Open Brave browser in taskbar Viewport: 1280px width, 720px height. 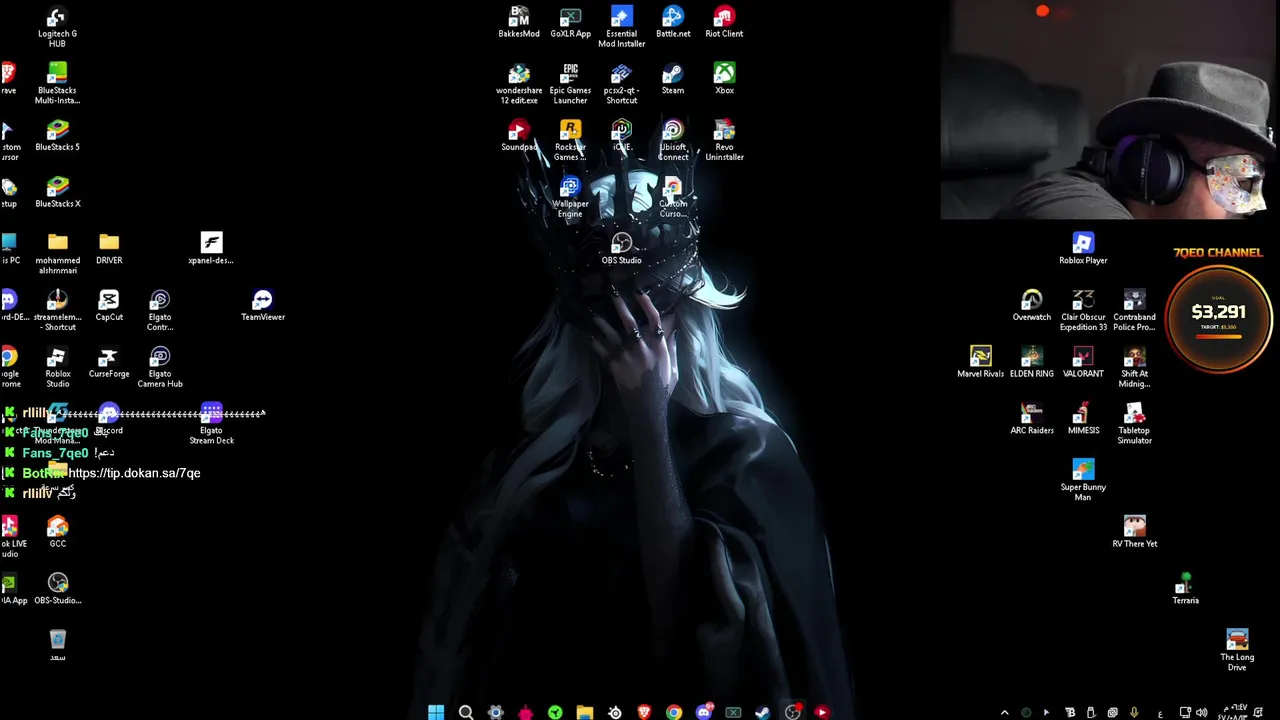point(644,712)
